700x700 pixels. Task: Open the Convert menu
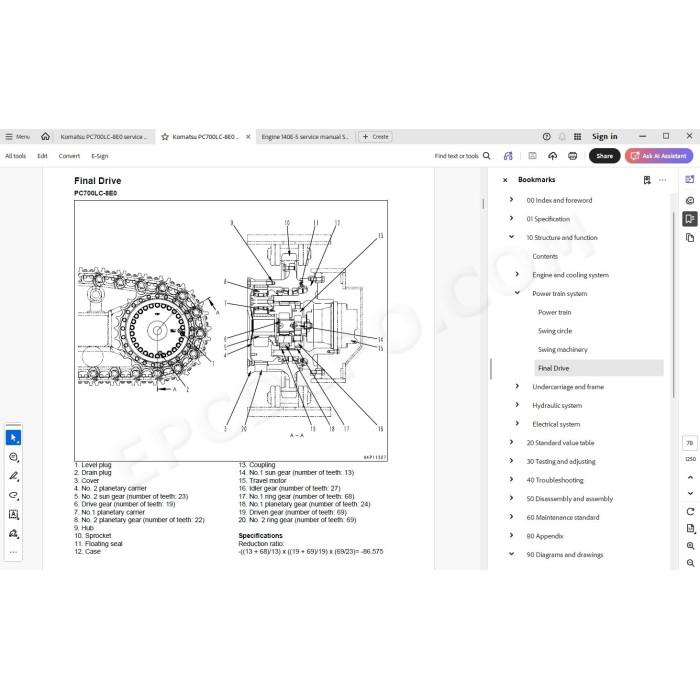pyautogui.click(x=69, y=156)
